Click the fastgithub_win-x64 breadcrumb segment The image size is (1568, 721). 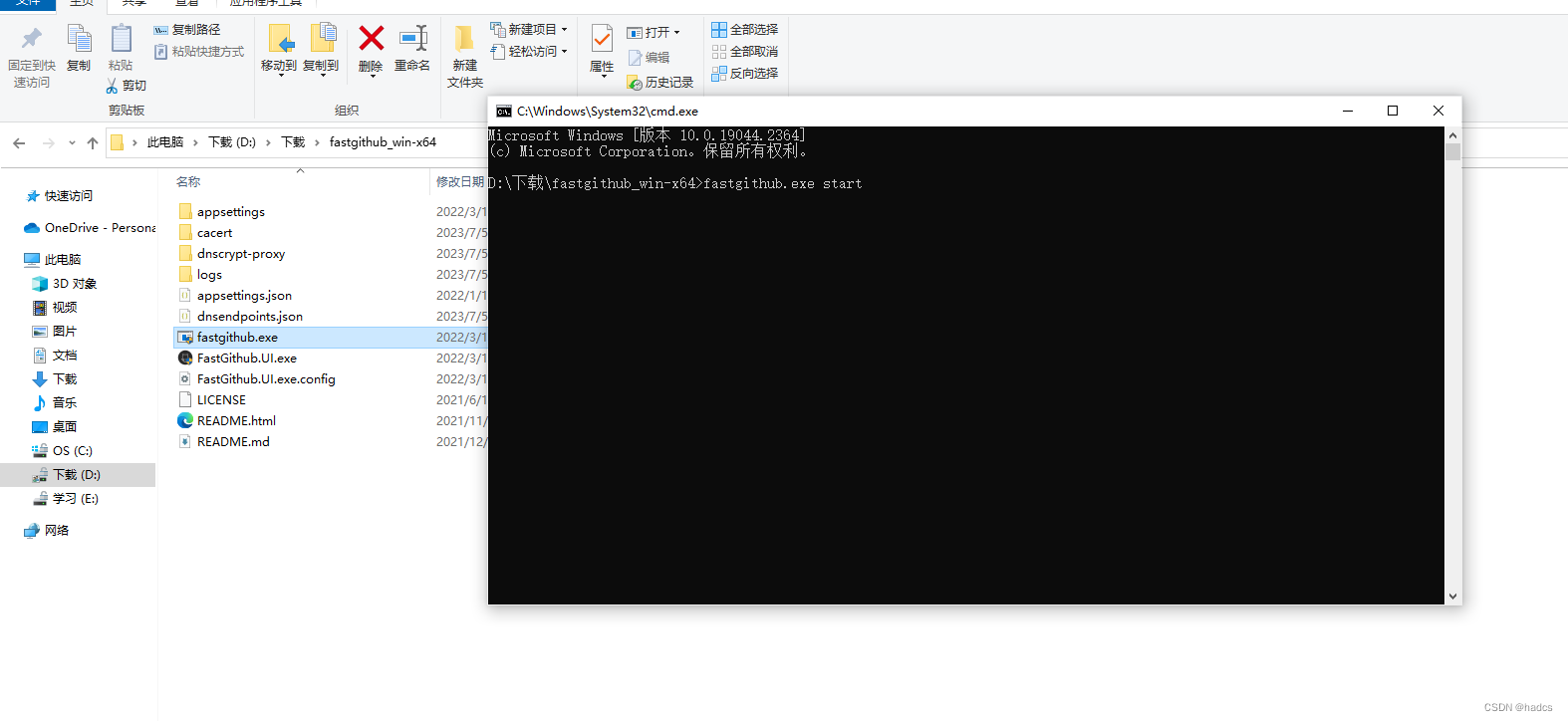383,142
